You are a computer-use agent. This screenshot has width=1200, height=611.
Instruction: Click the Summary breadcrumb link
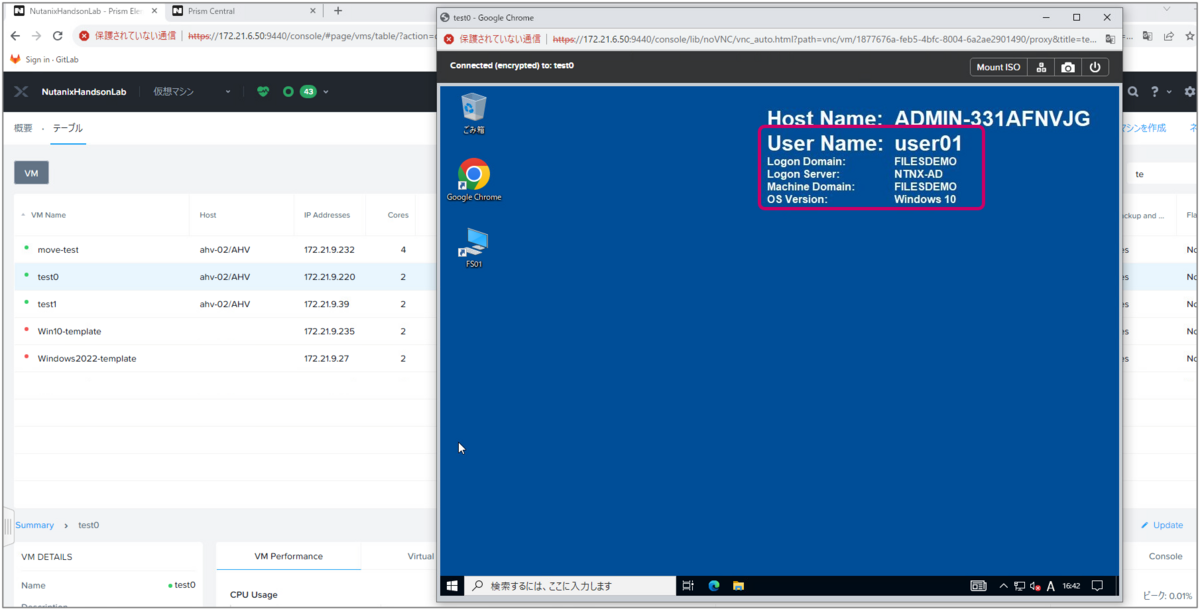coord(34,525)
